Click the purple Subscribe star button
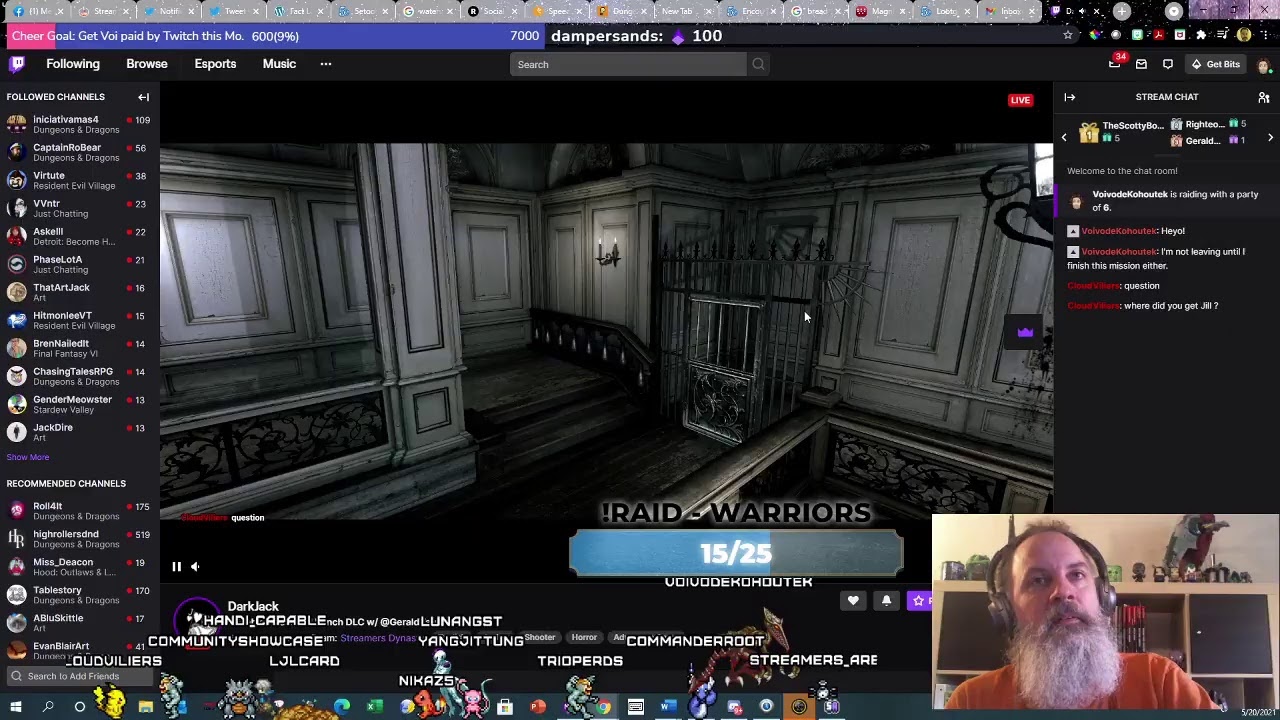 [920, 601]
